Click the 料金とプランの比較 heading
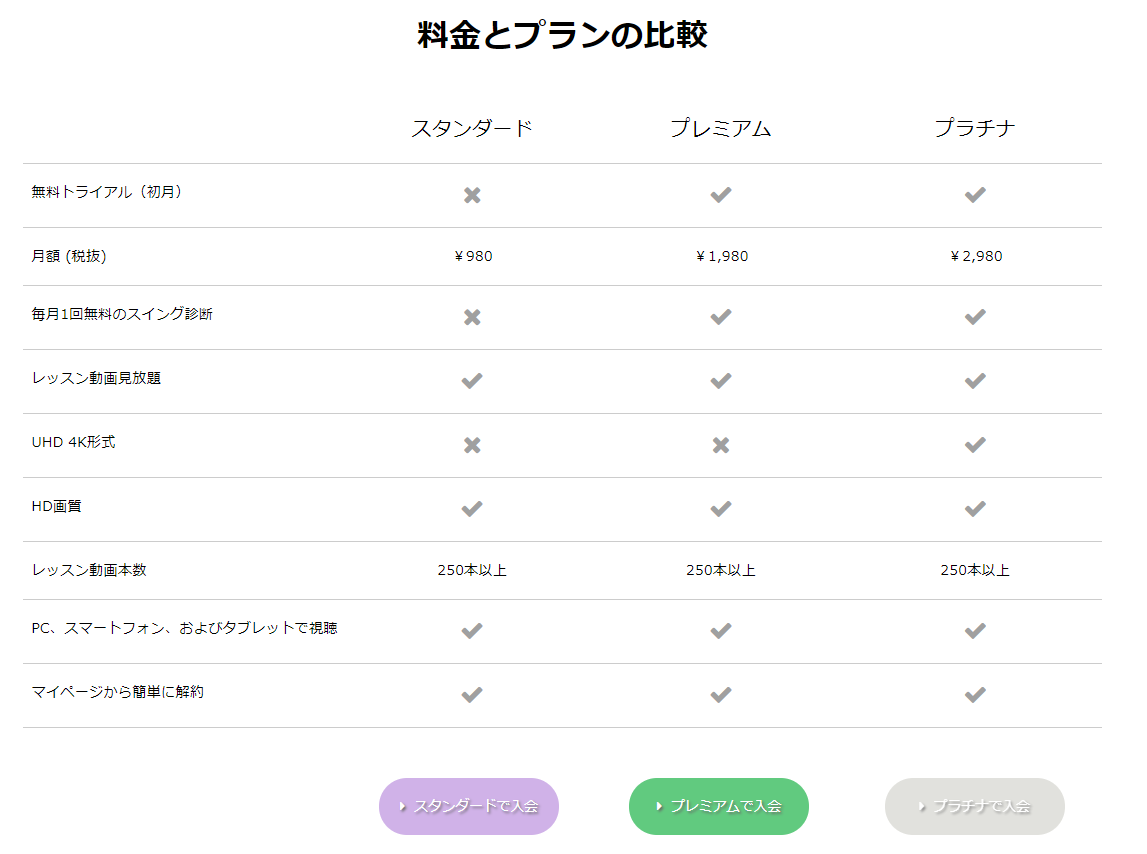 [x=563, y=35]
